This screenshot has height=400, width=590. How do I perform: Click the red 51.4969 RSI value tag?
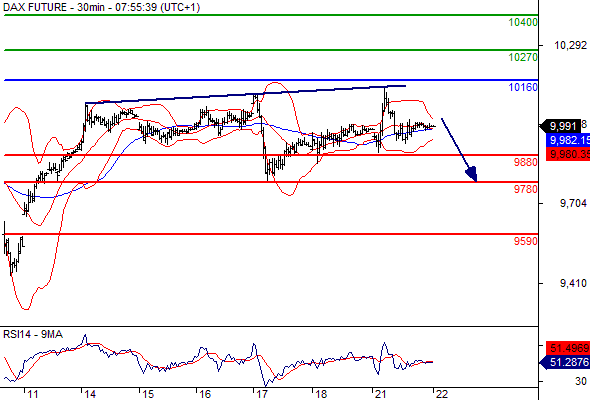pyautogui.click(x=568, y=348)
